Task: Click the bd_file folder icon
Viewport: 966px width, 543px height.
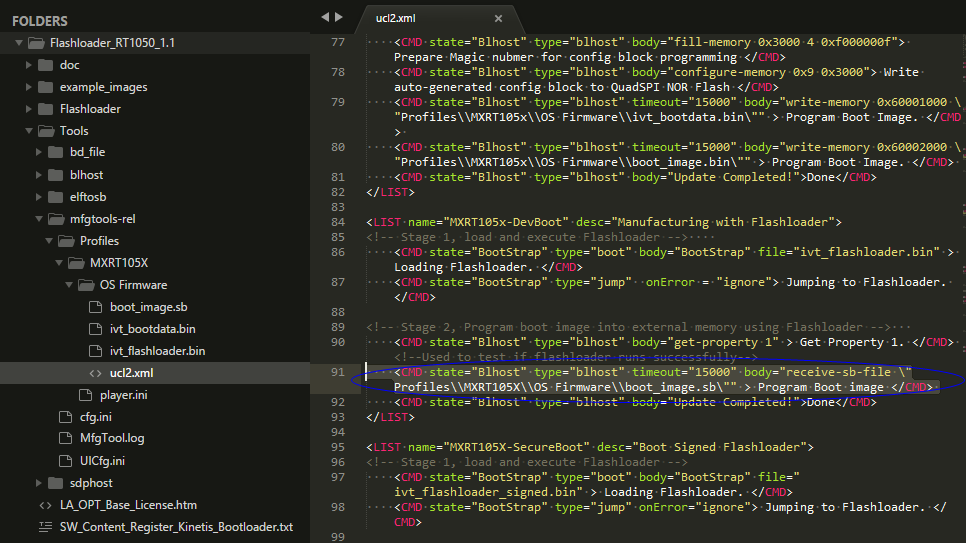Action: [x=55, y=152]
